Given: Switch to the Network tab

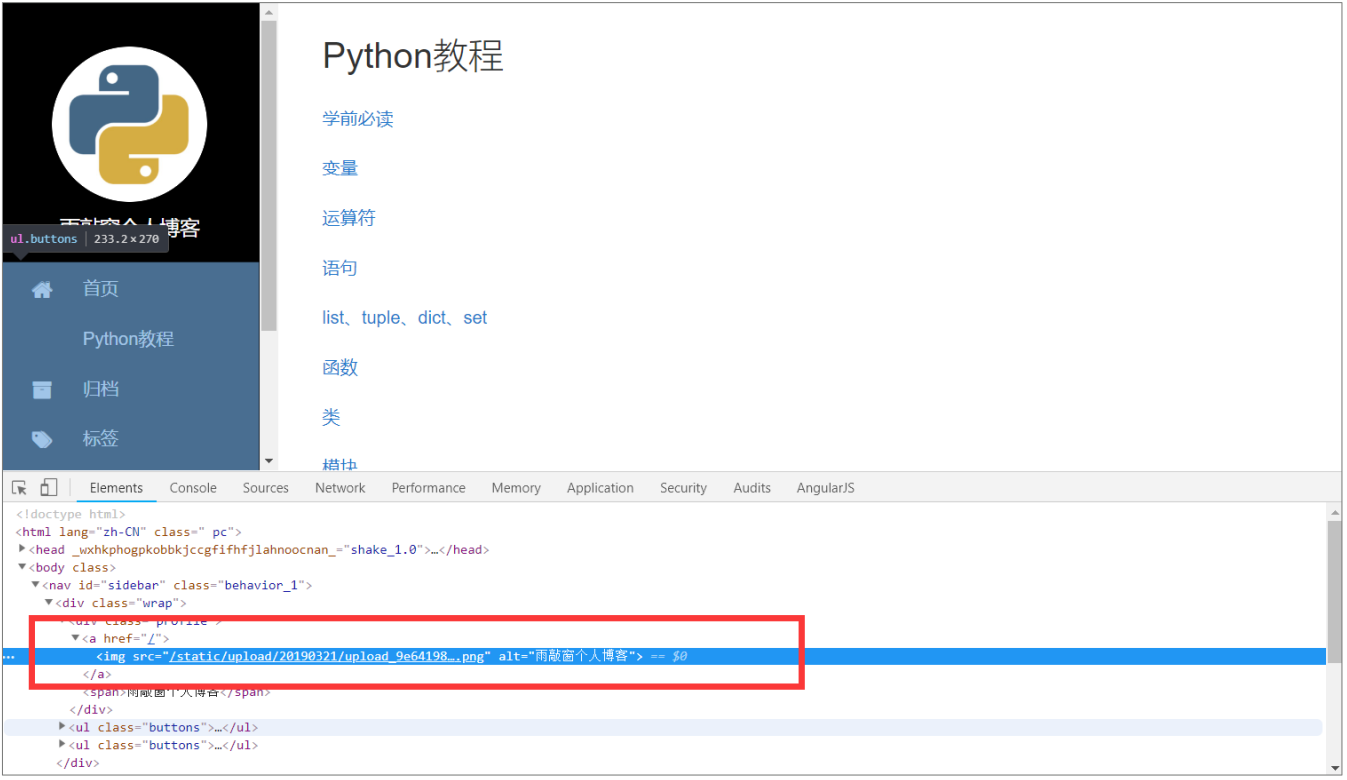Looking at the screenshot, I should 340,488.
